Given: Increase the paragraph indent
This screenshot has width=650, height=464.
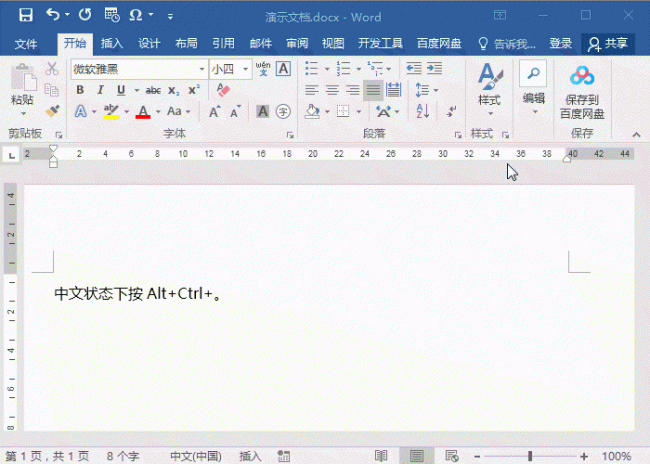Looking at the screenshot, I should [434, 68].
